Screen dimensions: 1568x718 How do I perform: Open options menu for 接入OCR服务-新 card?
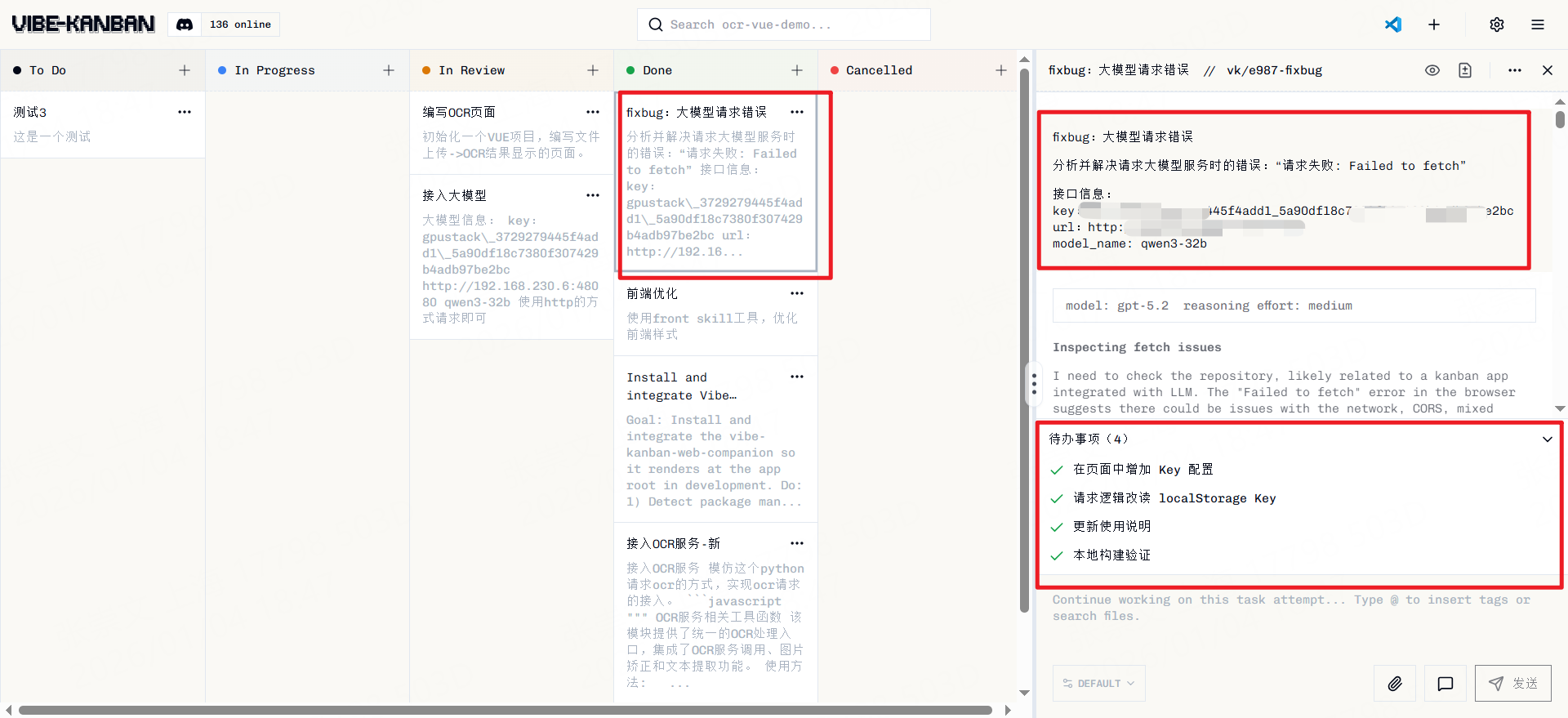tap(797, 543)
